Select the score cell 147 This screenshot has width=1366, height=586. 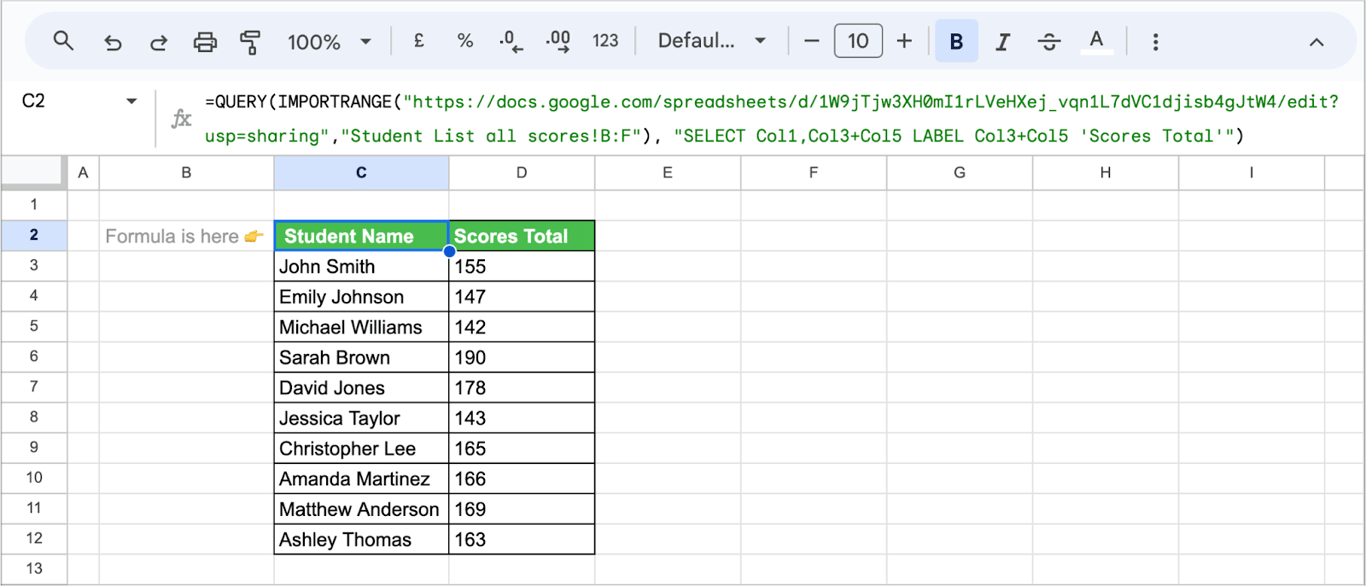[x=521, y=297]
